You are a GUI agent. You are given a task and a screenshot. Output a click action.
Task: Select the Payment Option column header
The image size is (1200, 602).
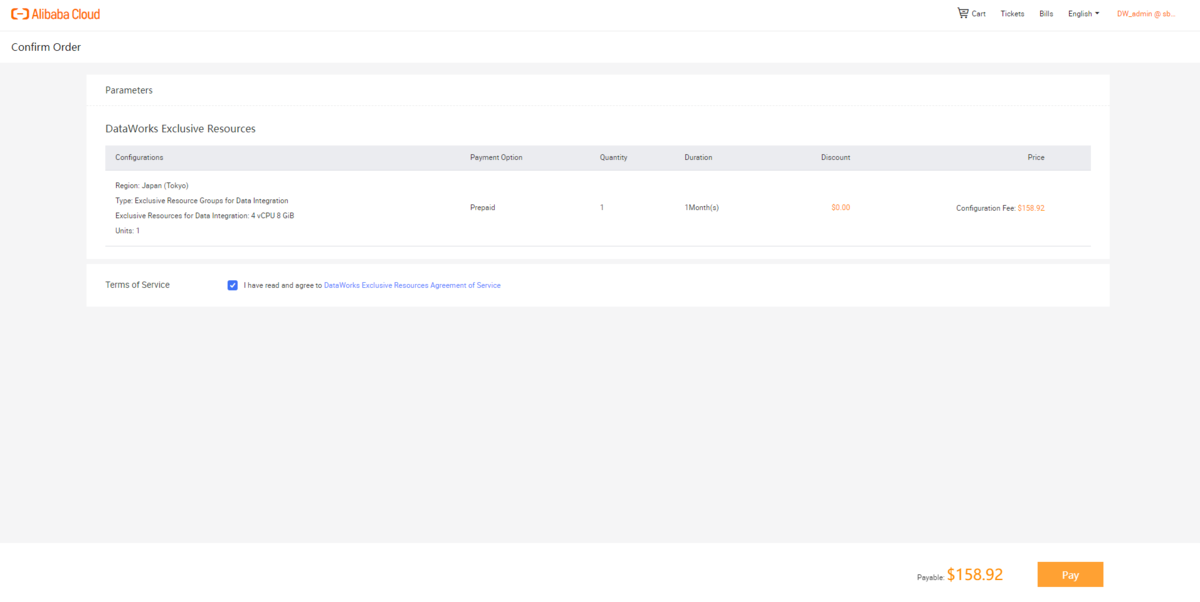coord(496,158)
